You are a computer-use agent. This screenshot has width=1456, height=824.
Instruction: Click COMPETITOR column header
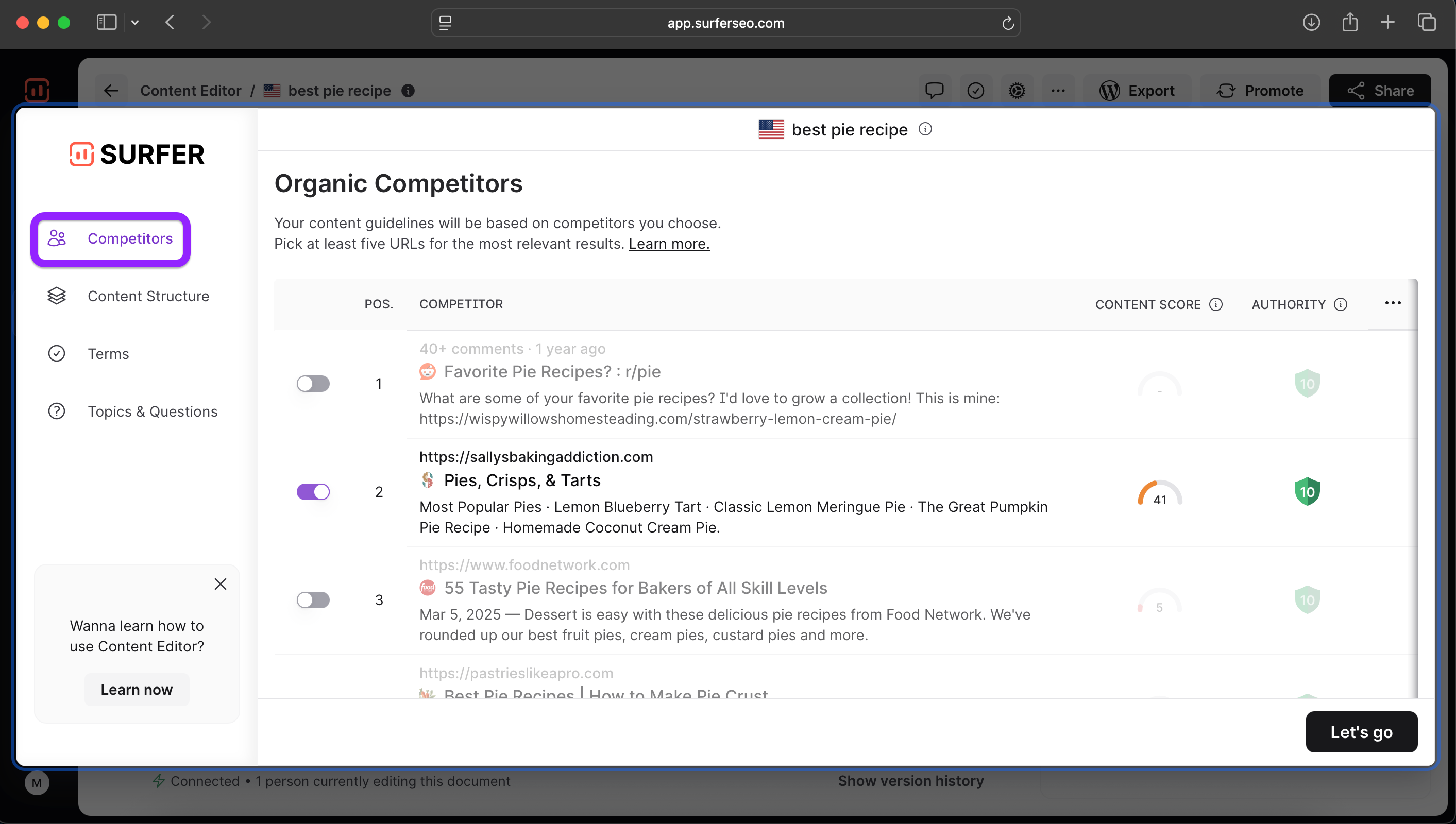(x=461, y=304)
